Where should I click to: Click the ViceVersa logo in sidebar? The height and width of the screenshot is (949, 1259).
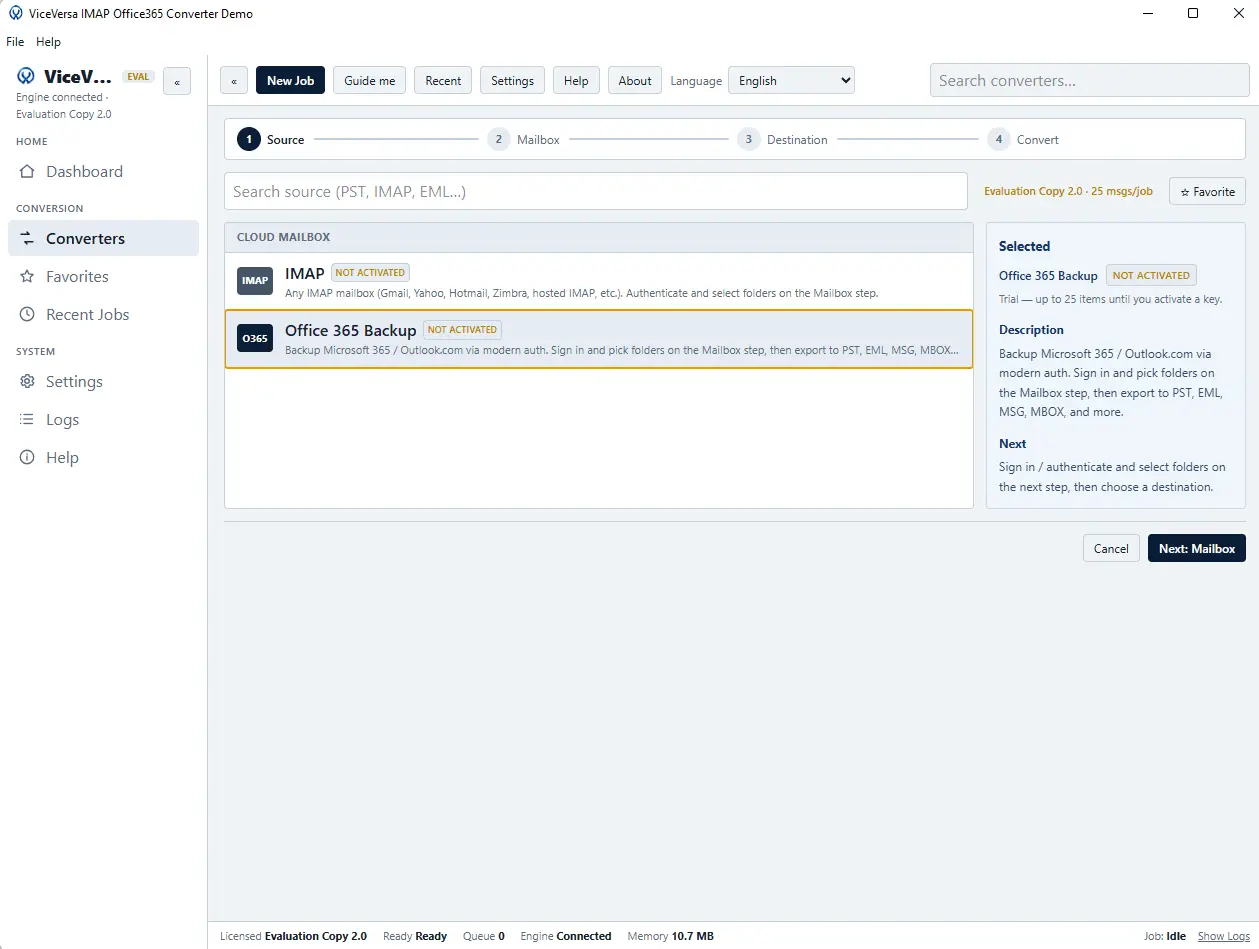(x=26, y=76)
